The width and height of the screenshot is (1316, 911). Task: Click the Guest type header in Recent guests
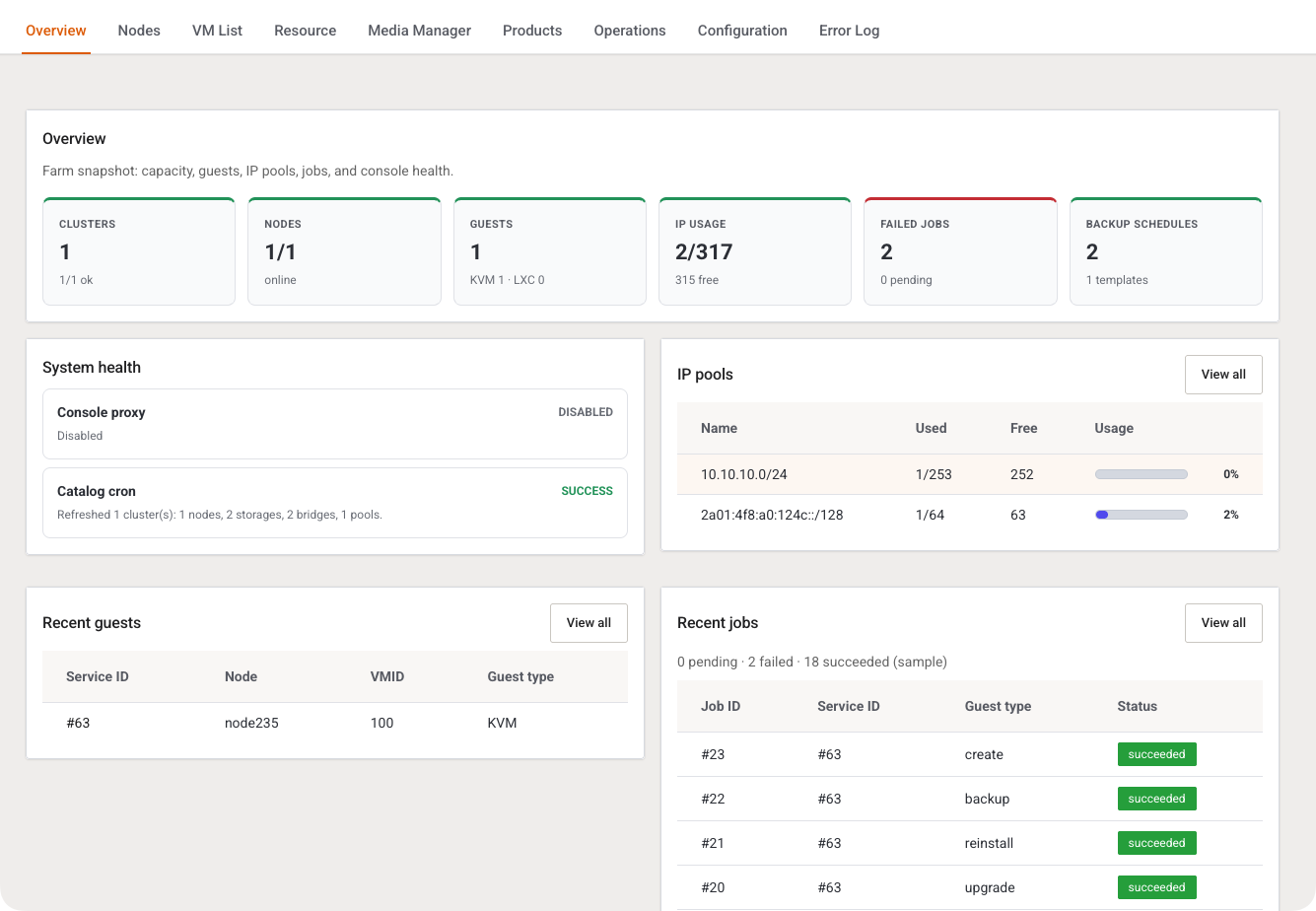(520, 676)
